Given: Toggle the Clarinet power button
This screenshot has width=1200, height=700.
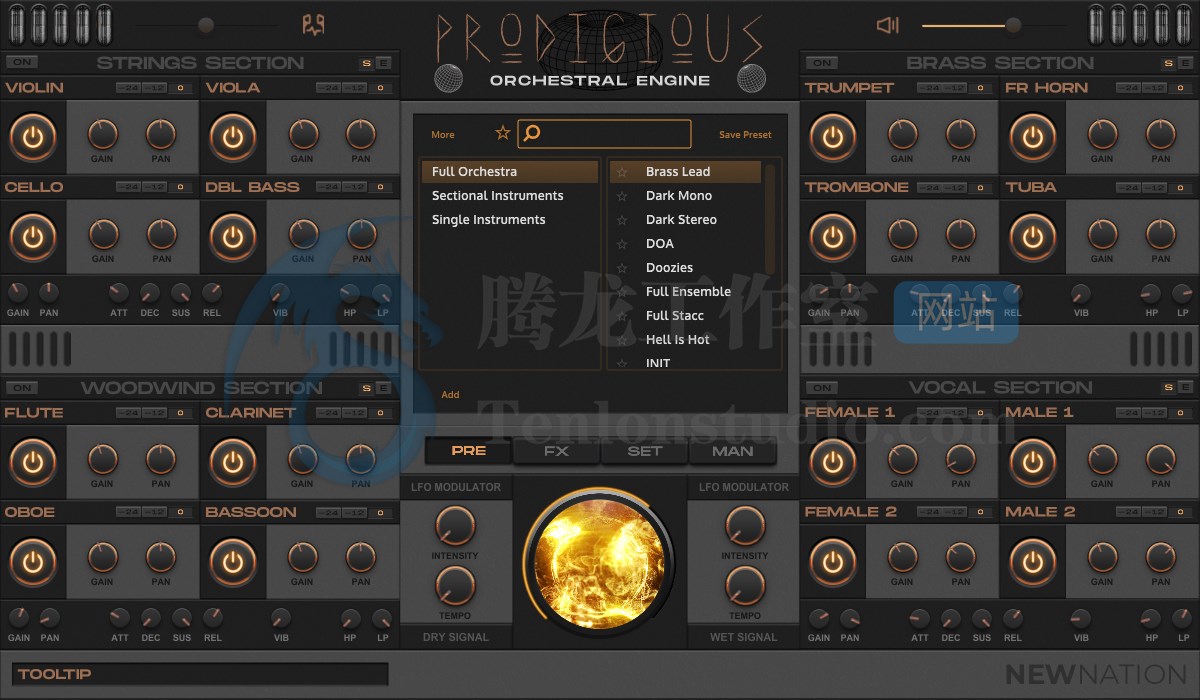Looking at the screenshot, I should 233,462.
